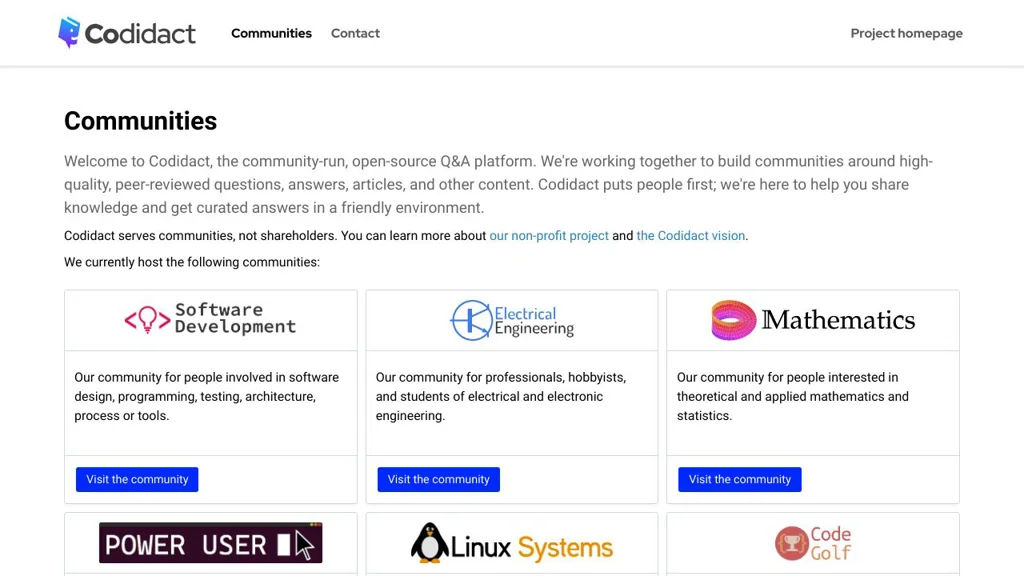Click the Power User terminal logo
The height and width of the screenshot is (576, 1024).
210,544
